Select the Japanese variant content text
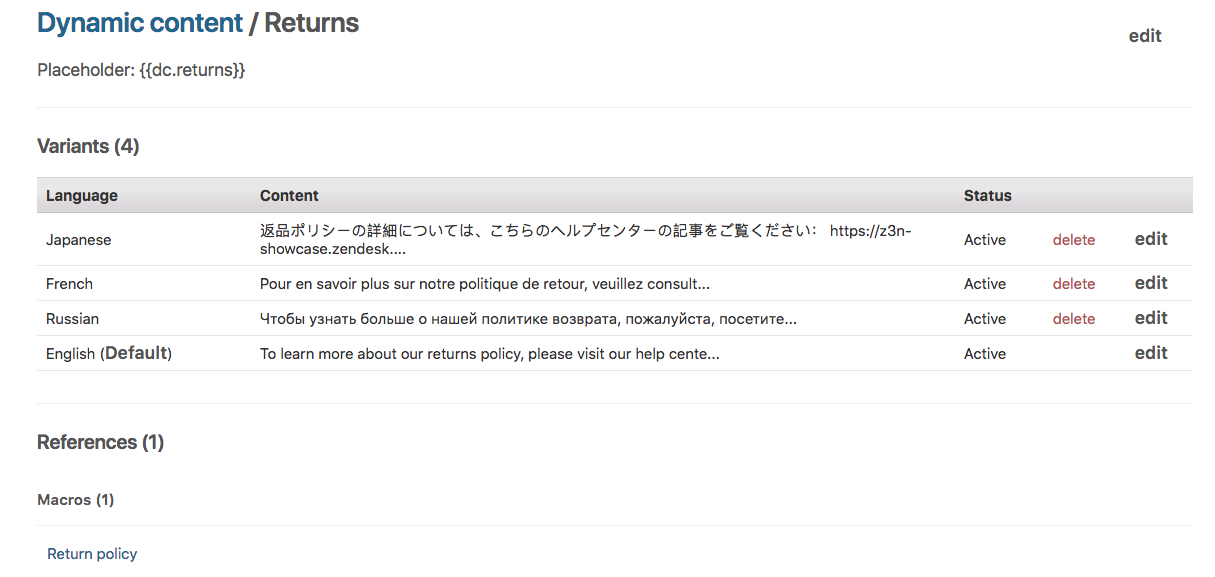The width and height of the screenshot is (1215, 577). pos(585,240)
